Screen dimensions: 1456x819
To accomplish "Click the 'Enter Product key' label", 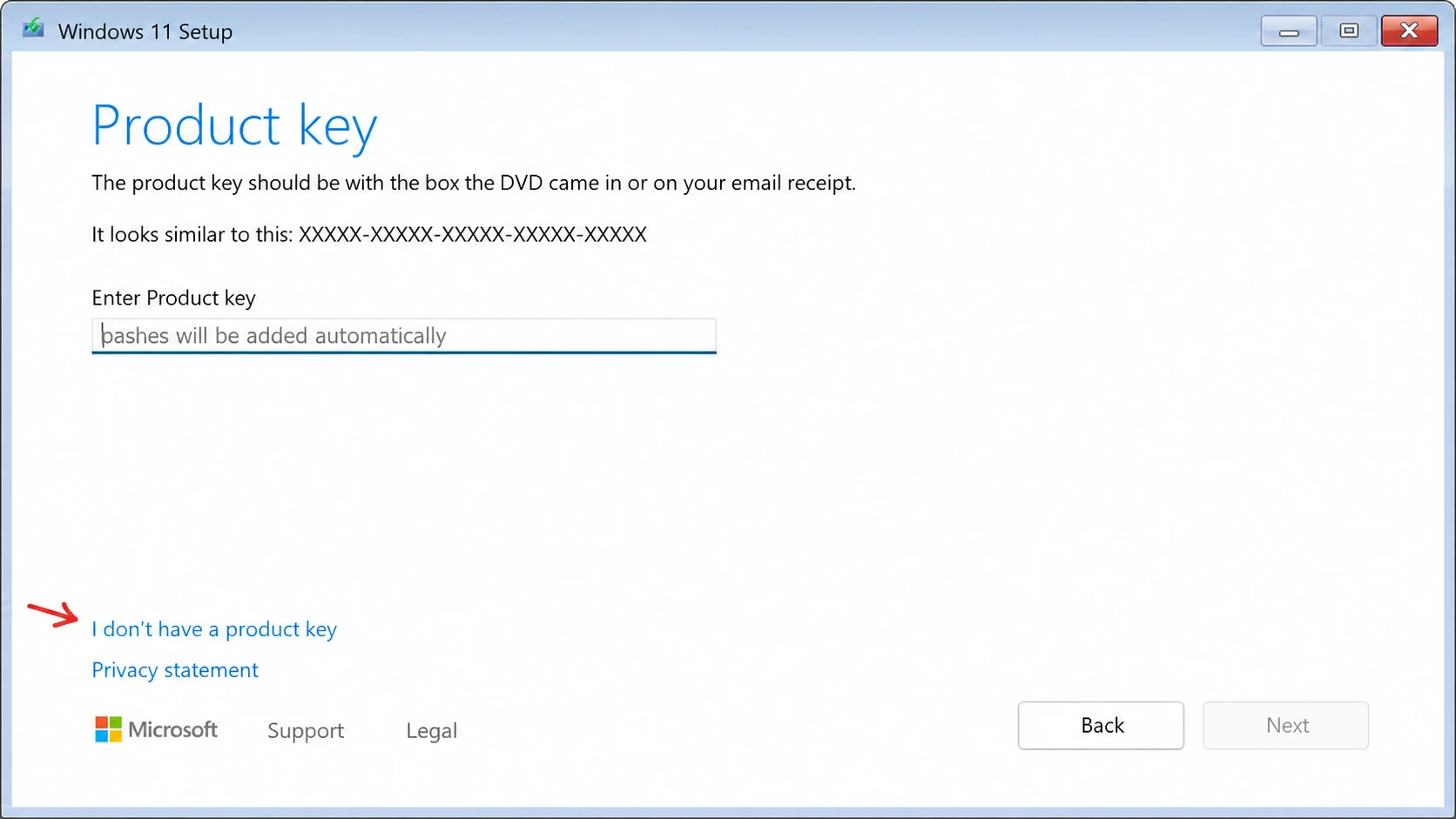I will 173,299.
